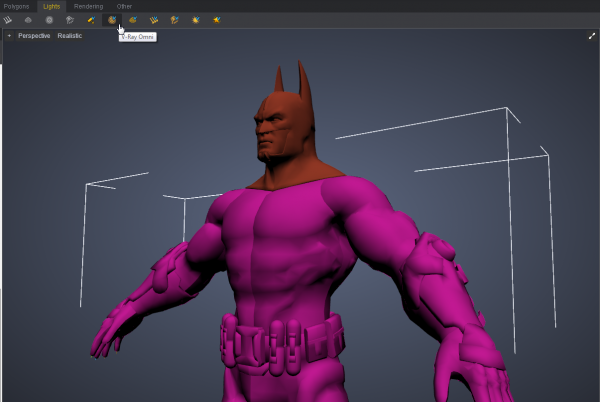Open the Realistic shading mode menu
The width and height of the screenshot is (600, 402).
(70, 36)
